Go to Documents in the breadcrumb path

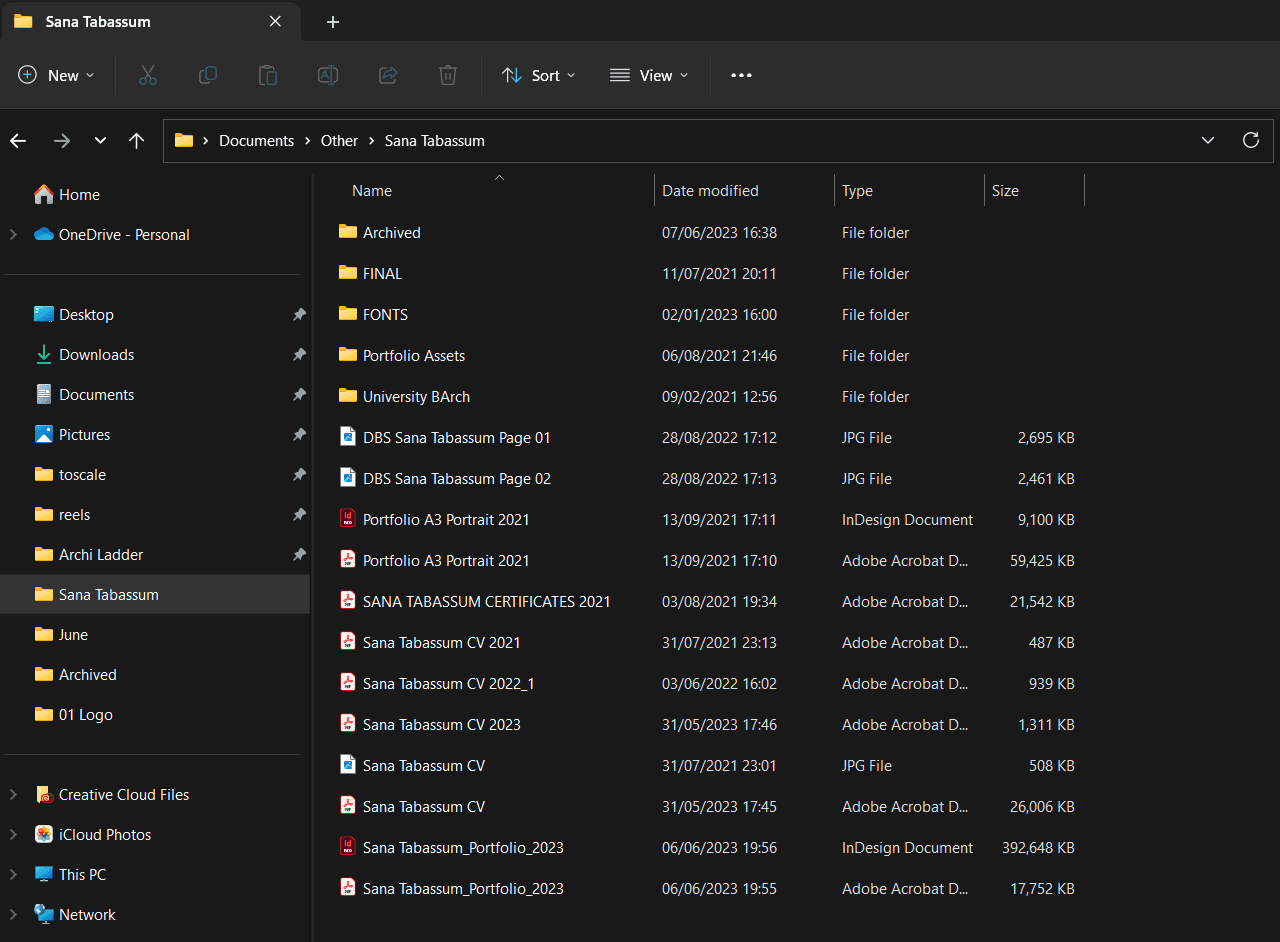pyautogui.click(x=256, y=141)
